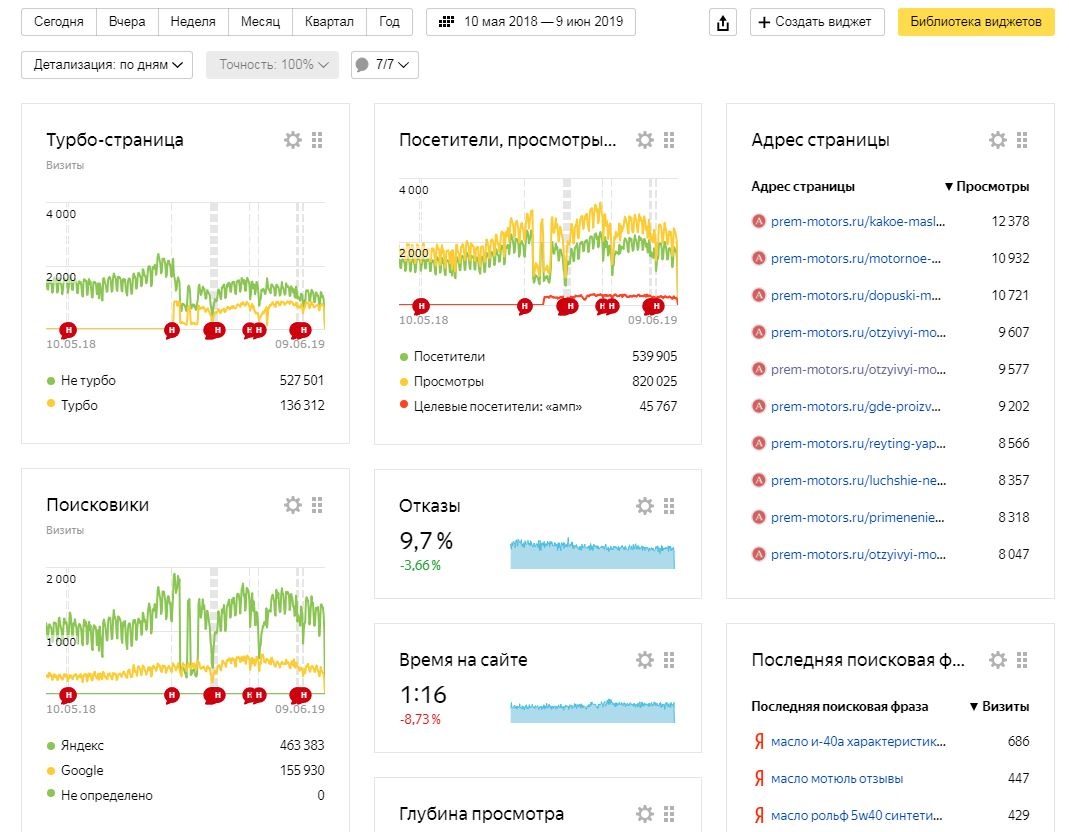
Task: Click the export share icon button
Action: click(723, 22)
